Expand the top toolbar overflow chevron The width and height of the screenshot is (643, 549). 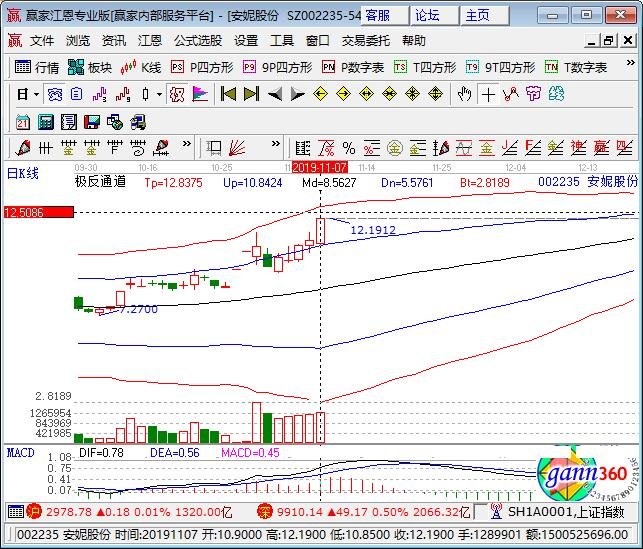click(x=630, y=63)
